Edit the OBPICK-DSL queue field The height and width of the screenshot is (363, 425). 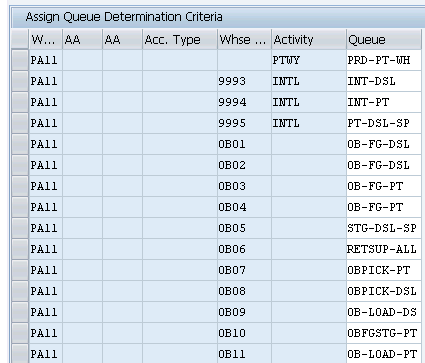[384, 291]
